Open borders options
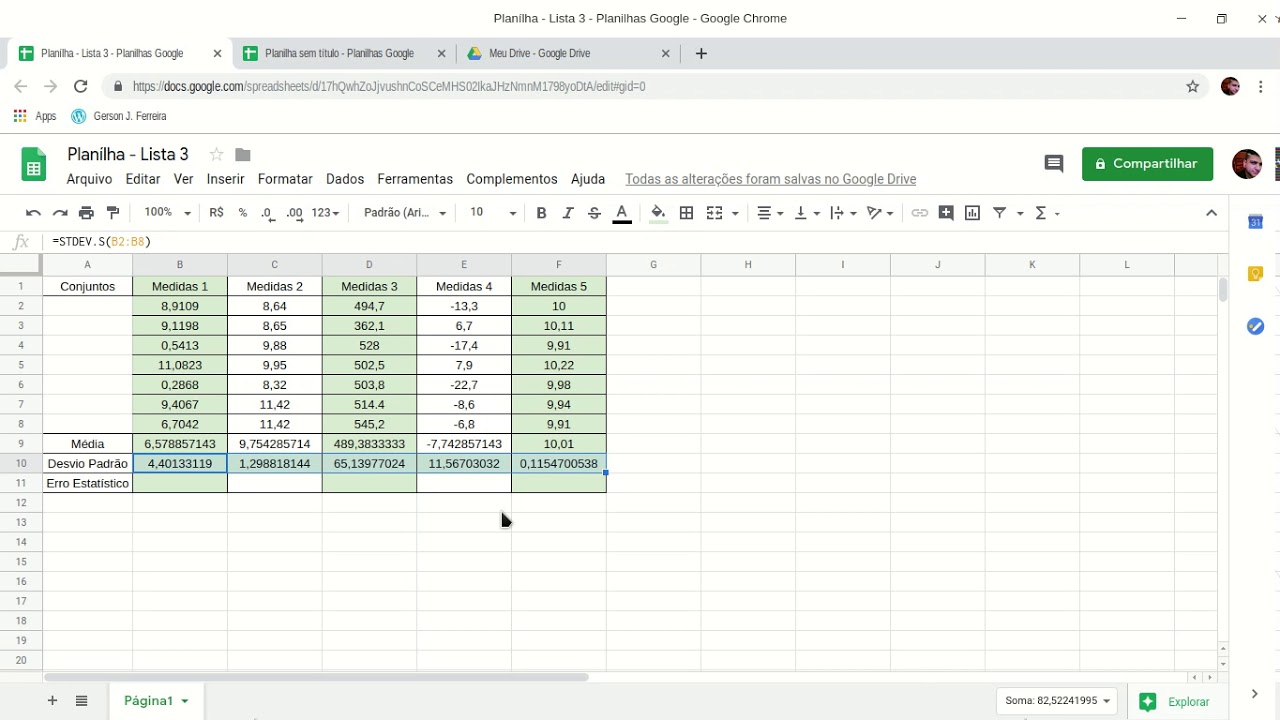This screenshot has height=720, width=1280. pos(686,213)
